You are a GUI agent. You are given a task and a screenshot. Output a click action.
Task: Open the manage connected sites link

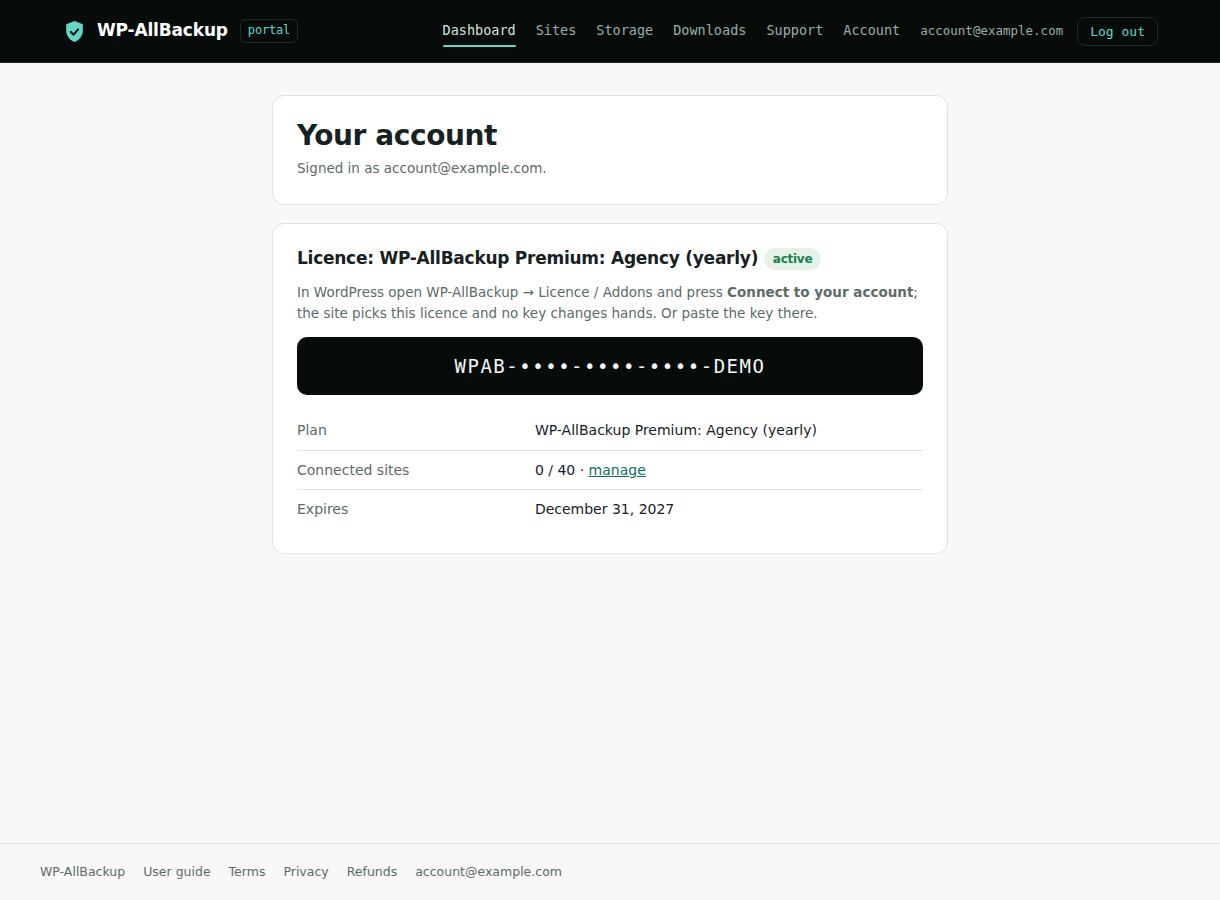click(617, 470)
